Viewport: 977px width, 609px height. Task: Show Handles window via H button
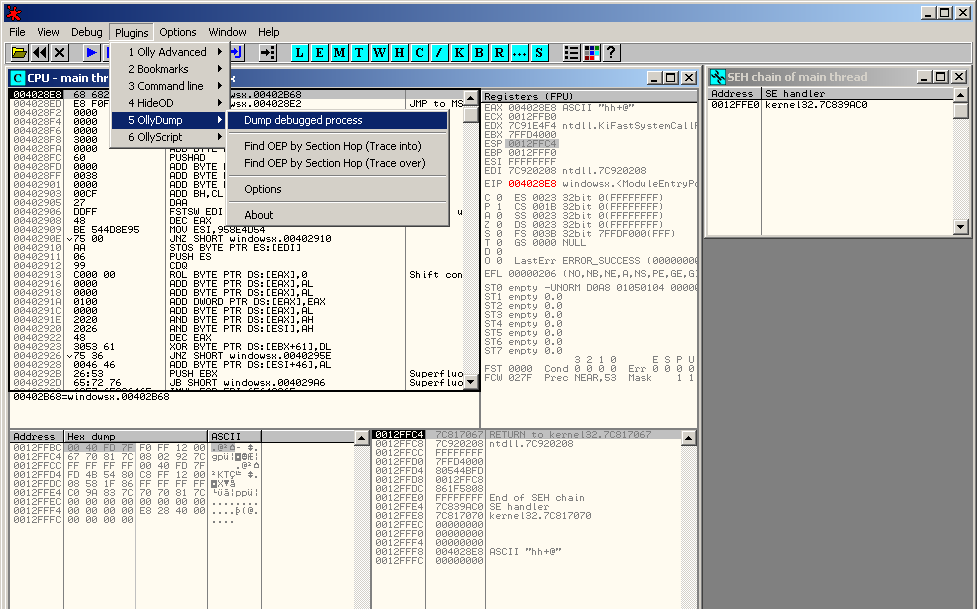coord(400,52)
